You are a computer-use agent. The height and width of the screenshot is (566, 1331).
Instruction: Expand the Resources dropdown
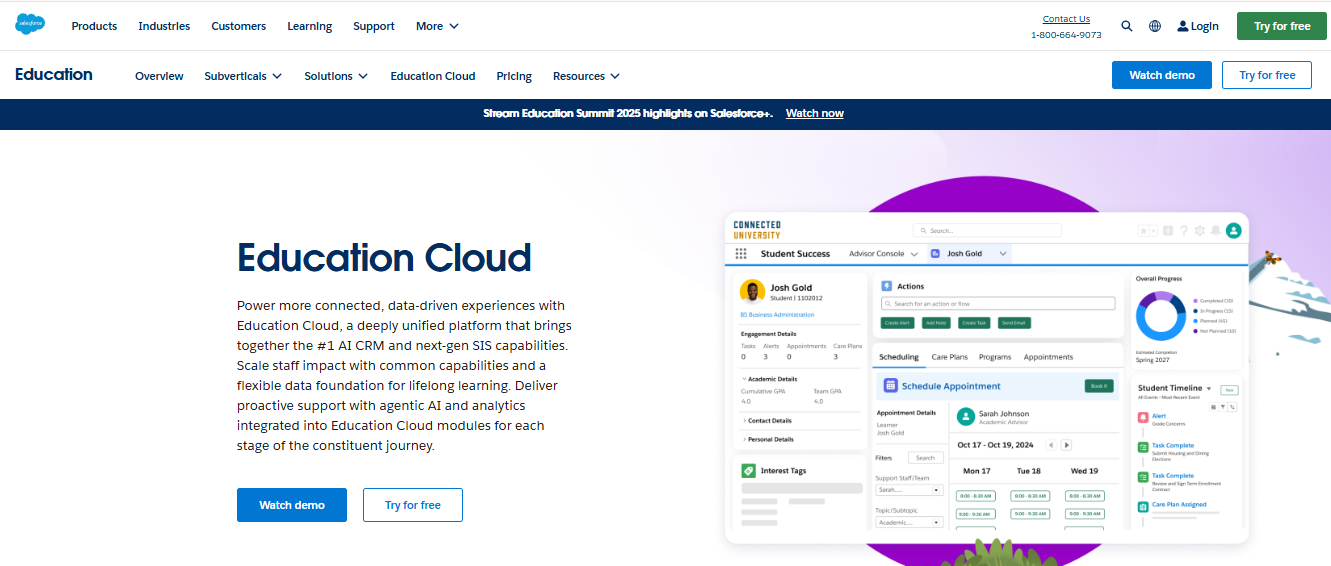(586, 76)
